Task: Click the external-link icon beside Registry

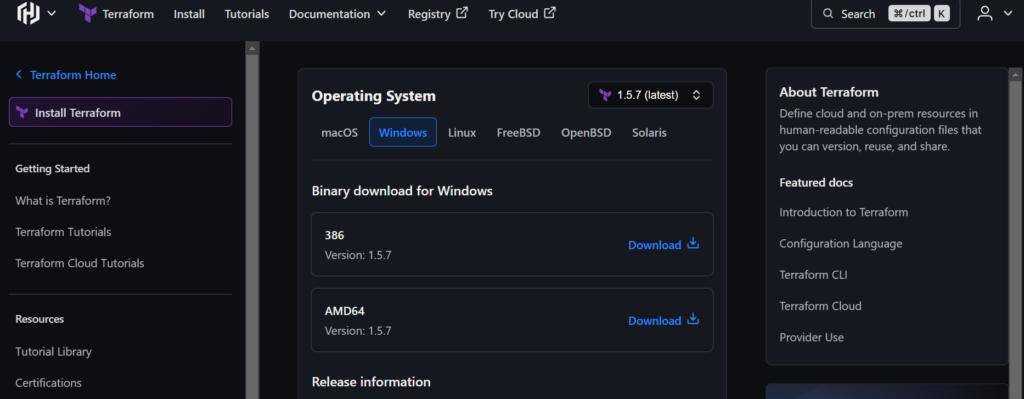Action: click(x=462, y=12)
